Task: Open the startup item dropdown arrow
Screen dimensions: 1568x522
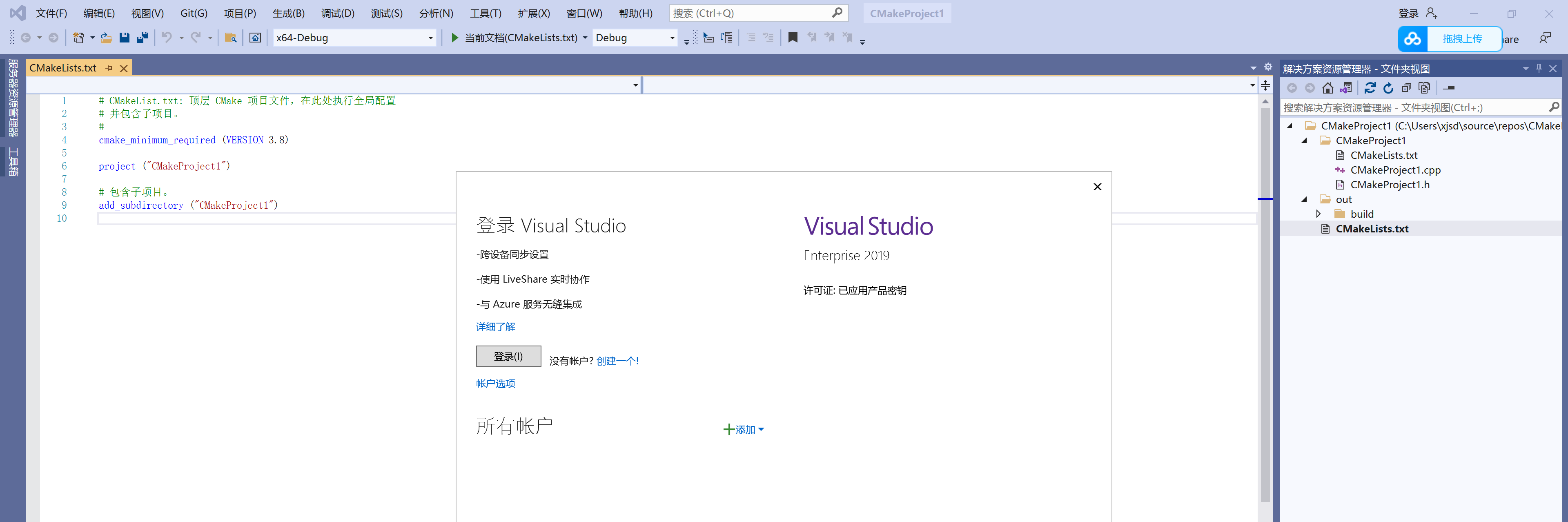Action: coord(585,38)
